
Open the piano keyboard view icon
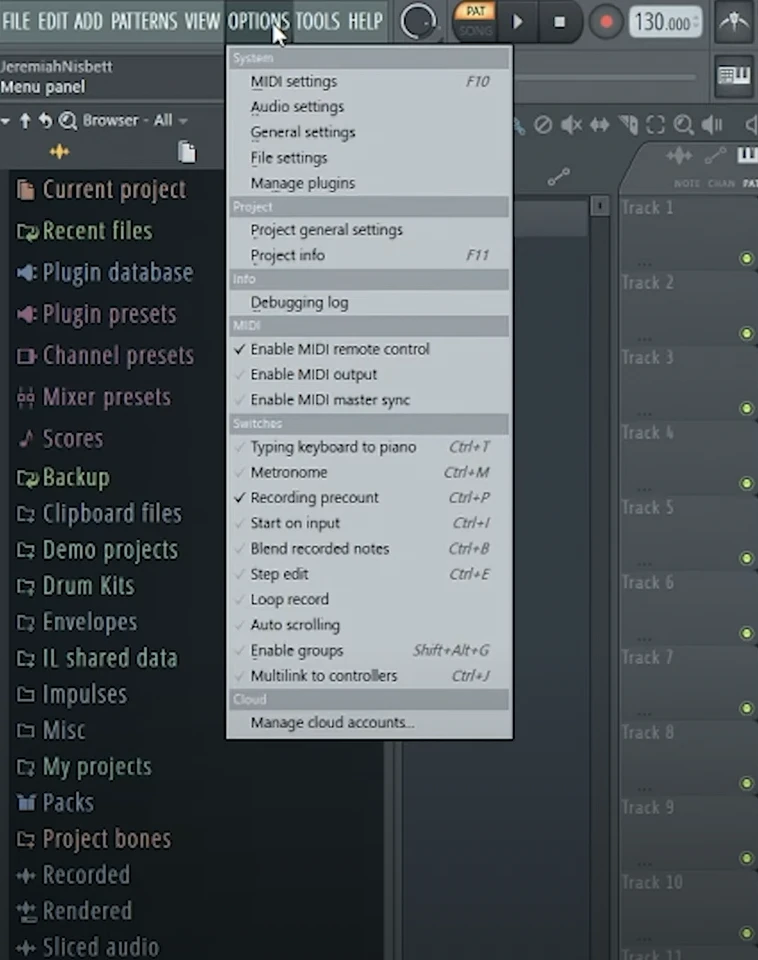[735, 75]
